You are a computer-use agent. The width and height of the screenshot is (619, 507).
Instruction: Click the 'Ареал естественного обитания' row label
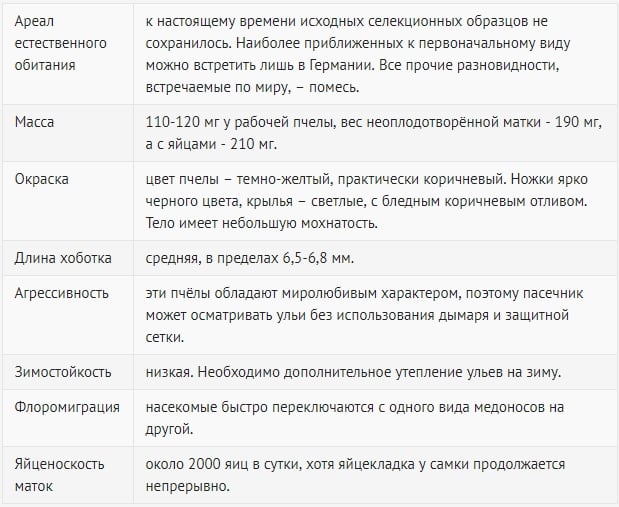coord(60,43)
